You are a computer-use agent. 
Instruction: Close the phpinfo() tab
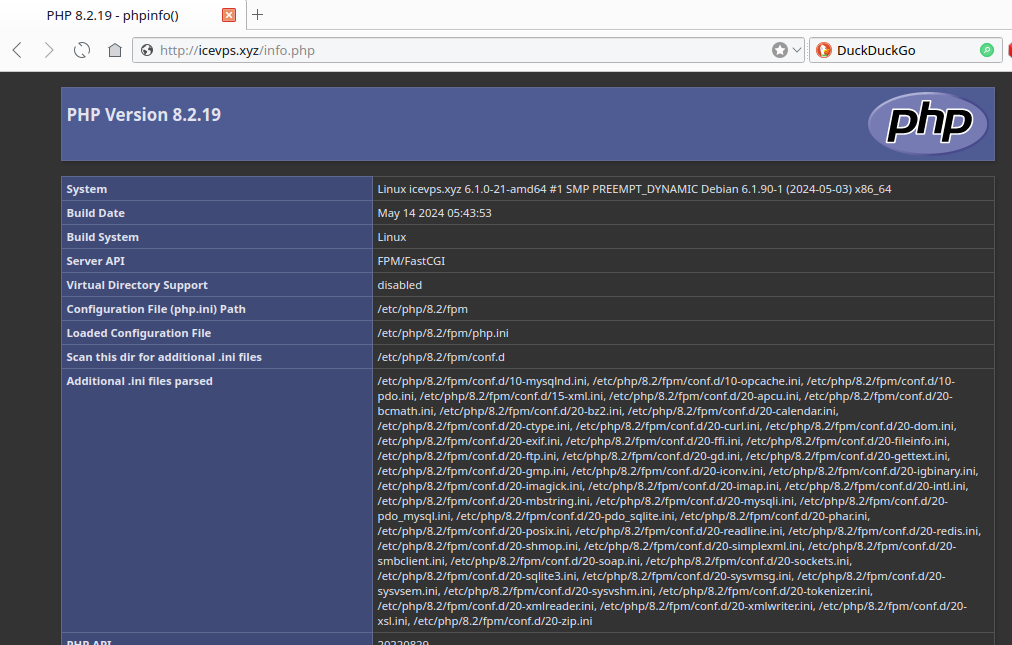(x=229, y=15)
